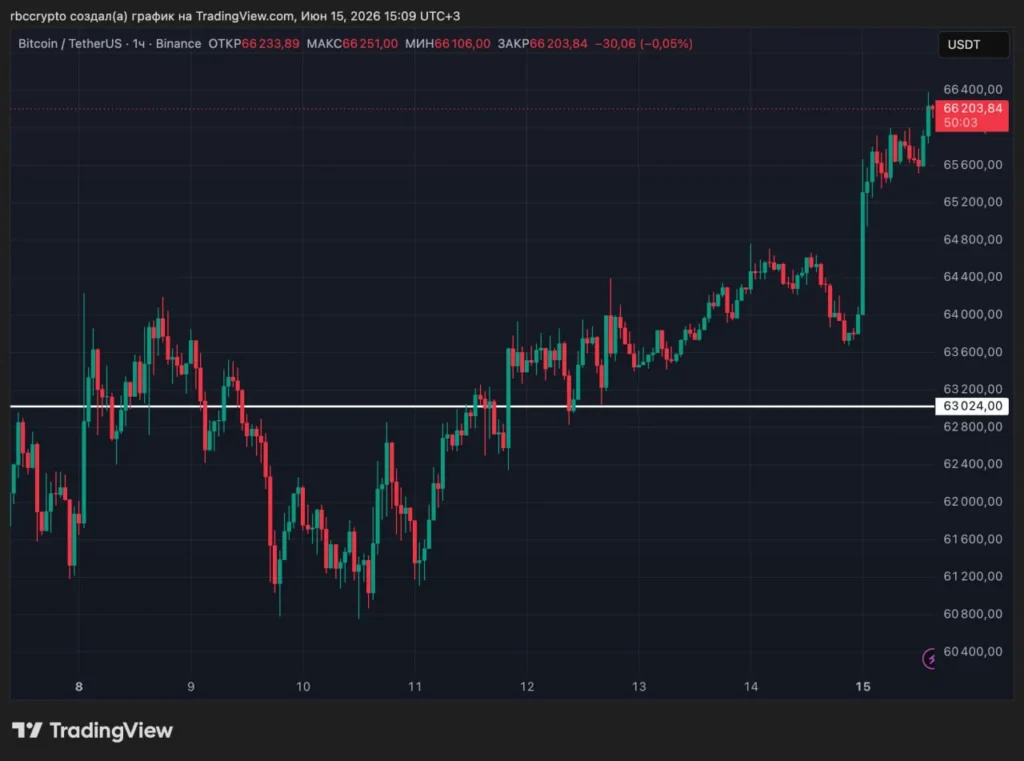This screenshot has height=761, width=1024.
Task: Click the ЗАКР value 66 203,84
Action: [x=558, y=44]
